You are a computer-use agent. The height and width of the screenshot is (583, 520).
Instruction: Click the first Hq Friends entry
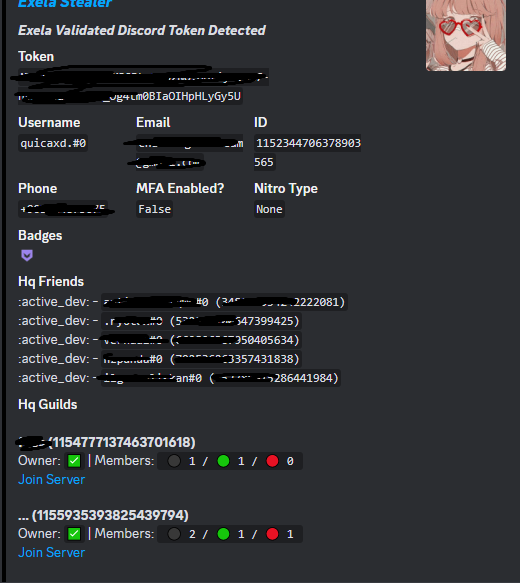[x=224, y=302]
